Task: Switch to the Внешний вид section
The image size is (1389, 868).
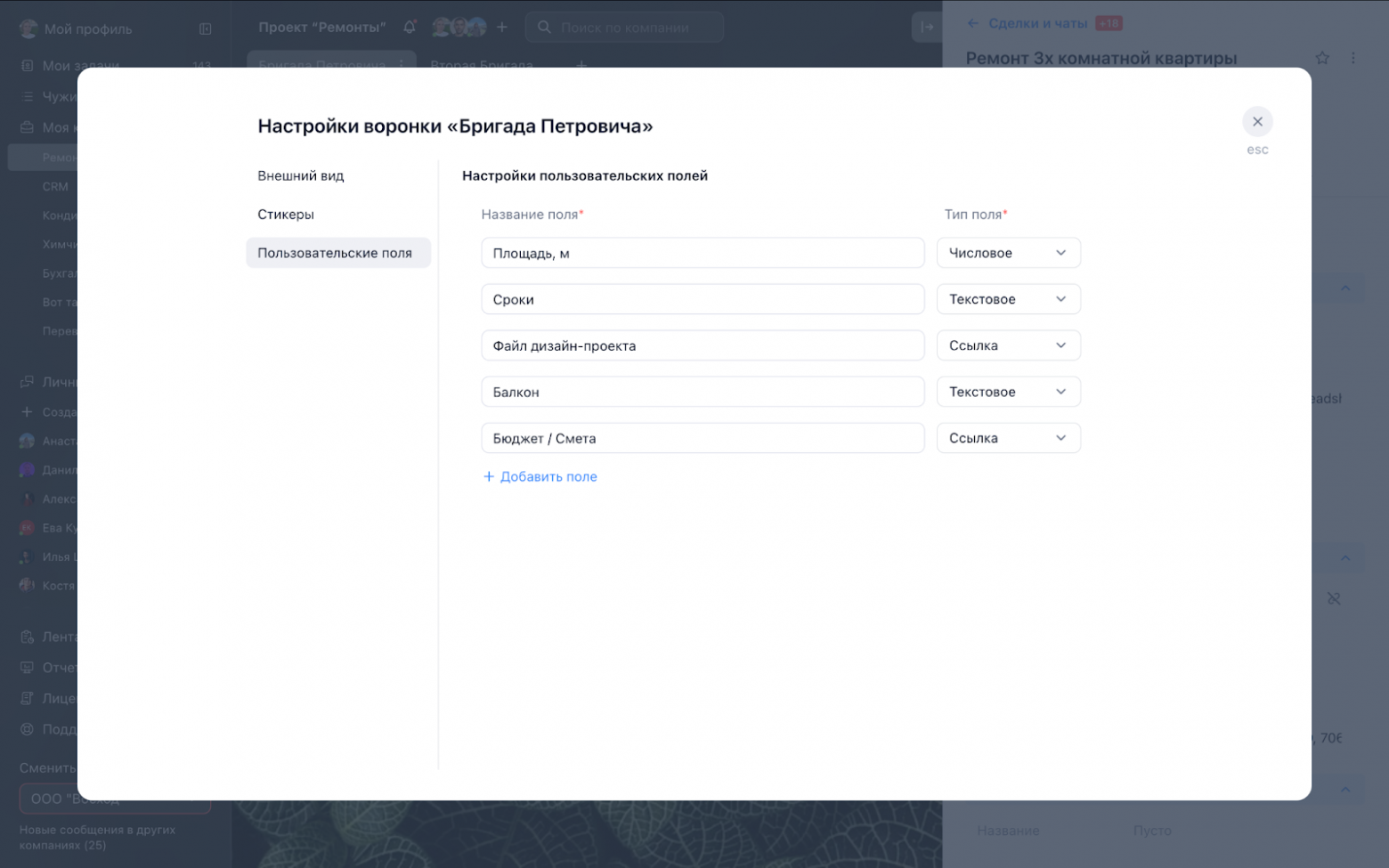Action: tap(302, 175)
